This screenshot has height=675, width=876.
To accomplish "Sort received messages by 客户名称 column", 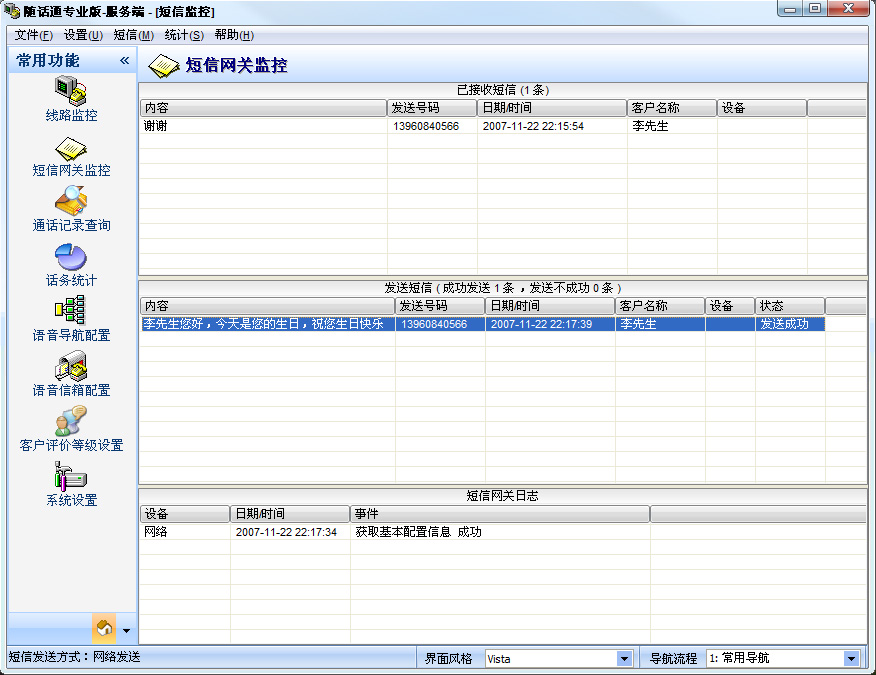I will [x=672, y=108].
